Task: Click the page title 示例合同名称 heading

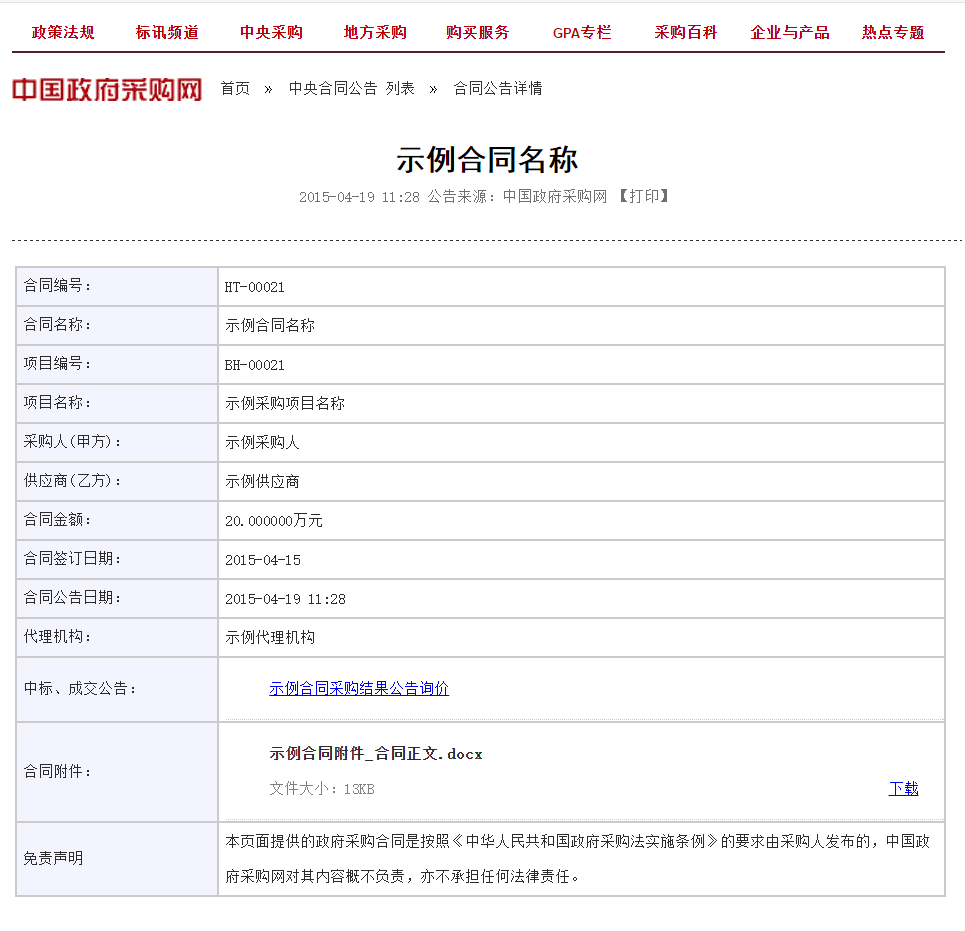Action: (487, 160)
